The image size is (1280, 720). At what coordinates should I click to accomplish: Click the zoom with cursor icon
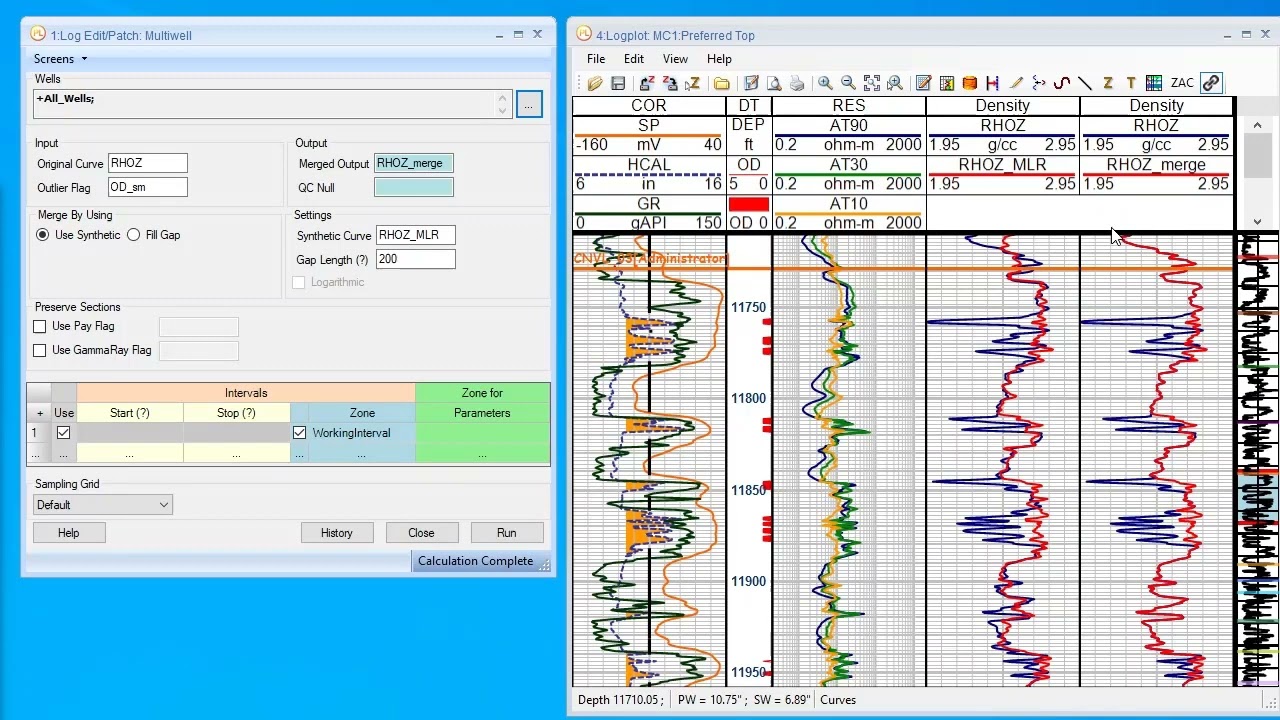click(895, 83)
